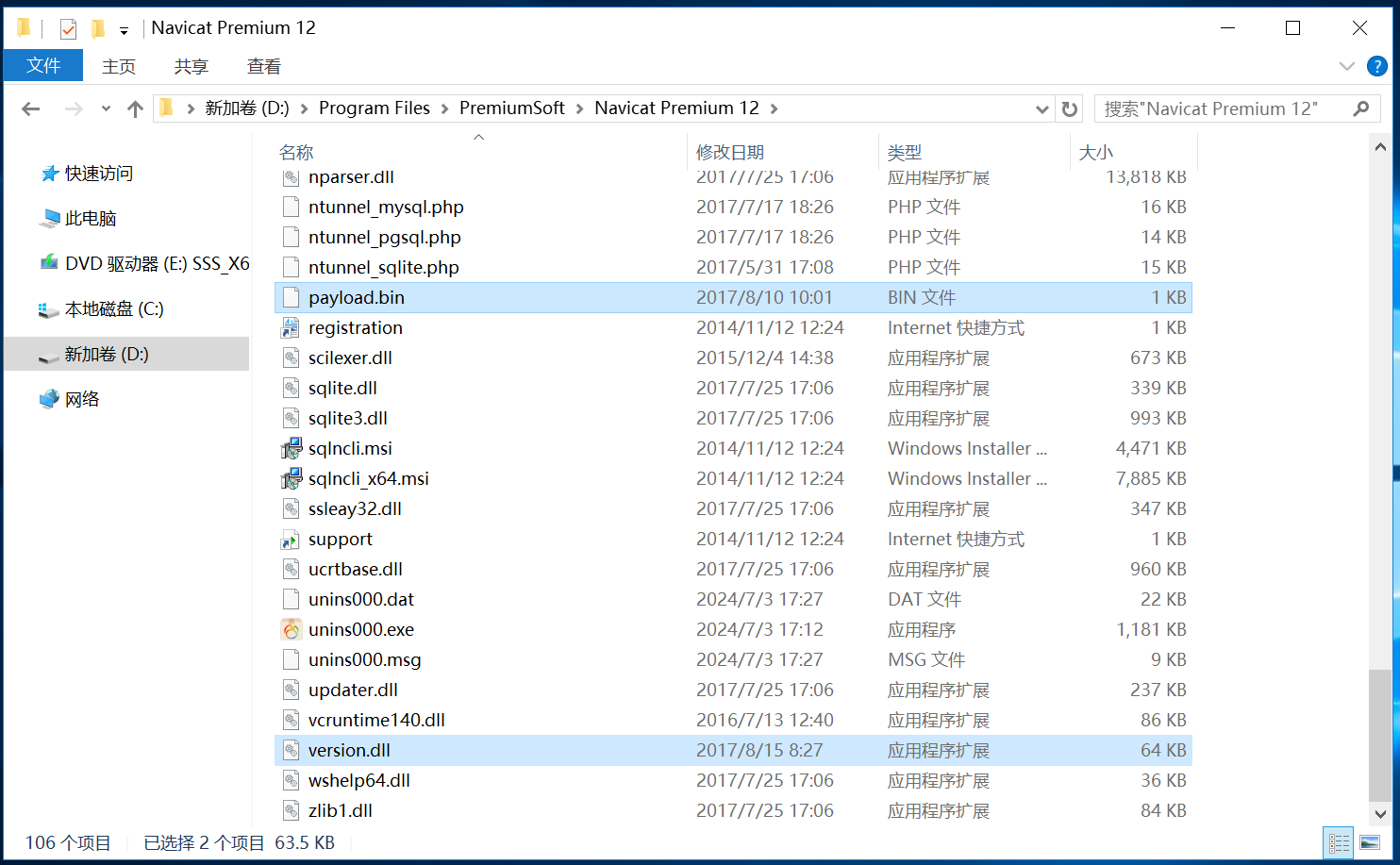
Task: Open the 共享 ribbon tab
Action: point(192,66)
